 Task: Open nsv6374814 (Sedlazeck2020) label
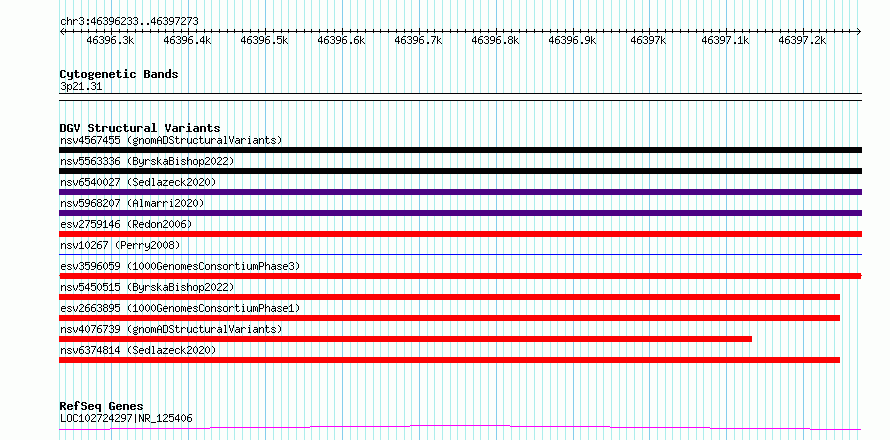[x=138, y=350]
